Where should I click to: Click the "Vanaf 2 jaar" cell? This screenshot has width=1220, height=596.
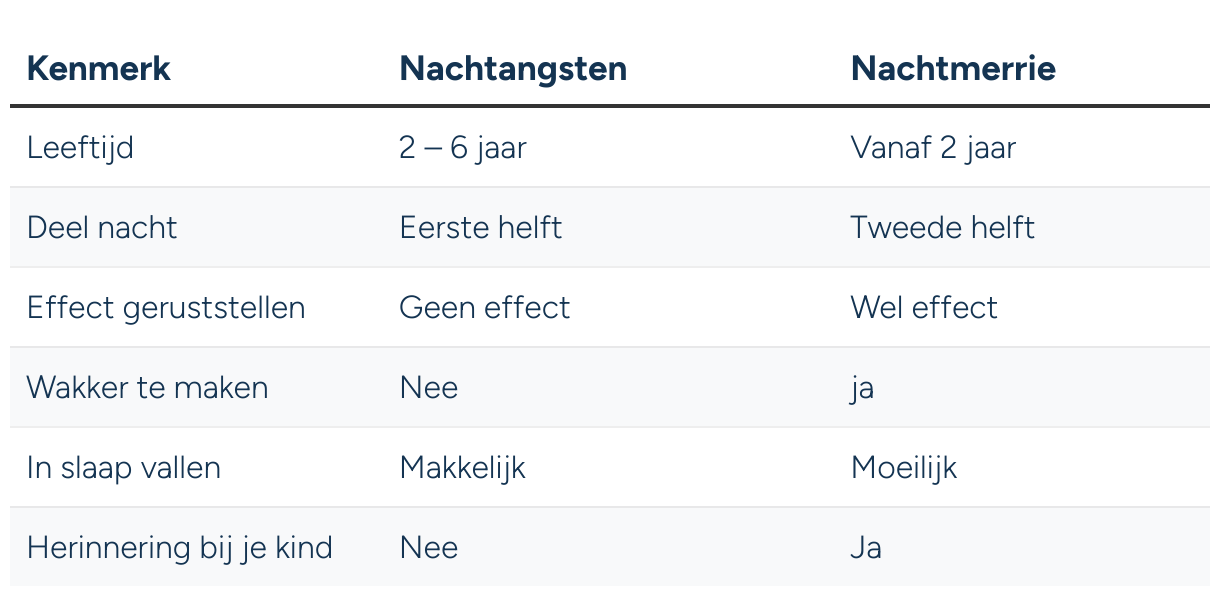pyautogui.click(x=933, y=148)
